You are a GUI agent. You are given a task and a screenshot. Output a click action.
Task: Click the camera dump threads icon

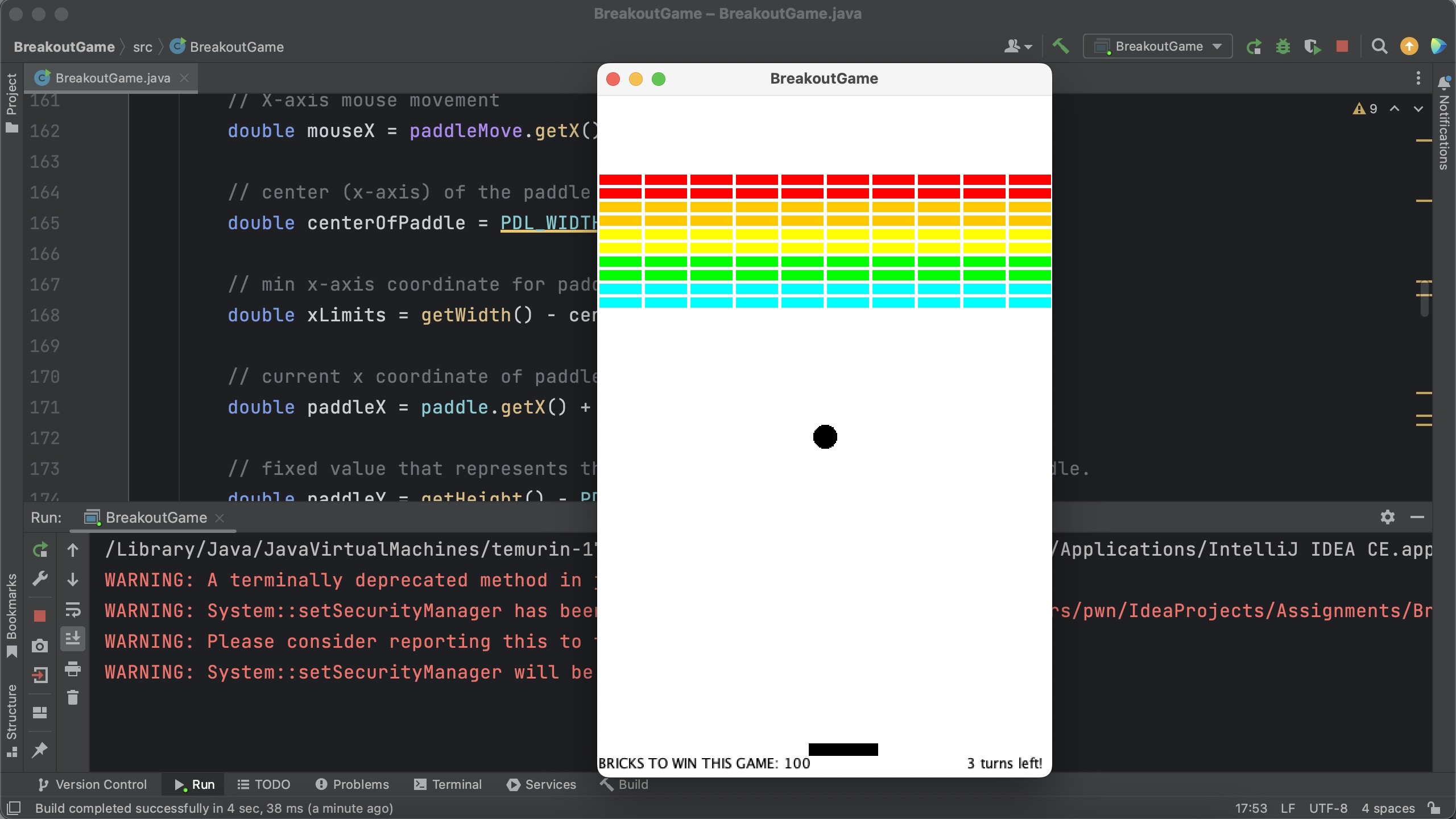point(40,646)
